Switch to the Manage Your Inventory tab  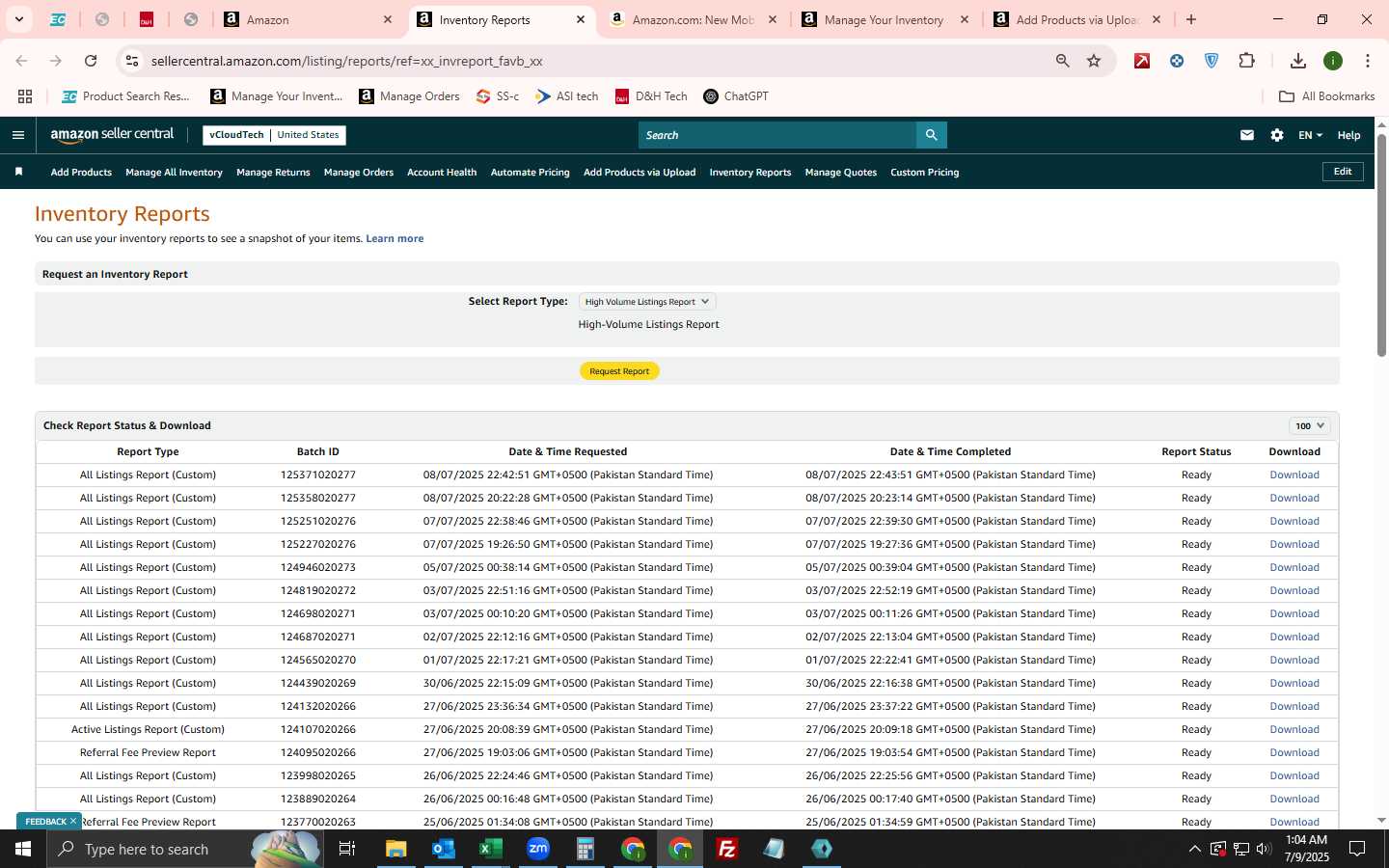point(887,19)
